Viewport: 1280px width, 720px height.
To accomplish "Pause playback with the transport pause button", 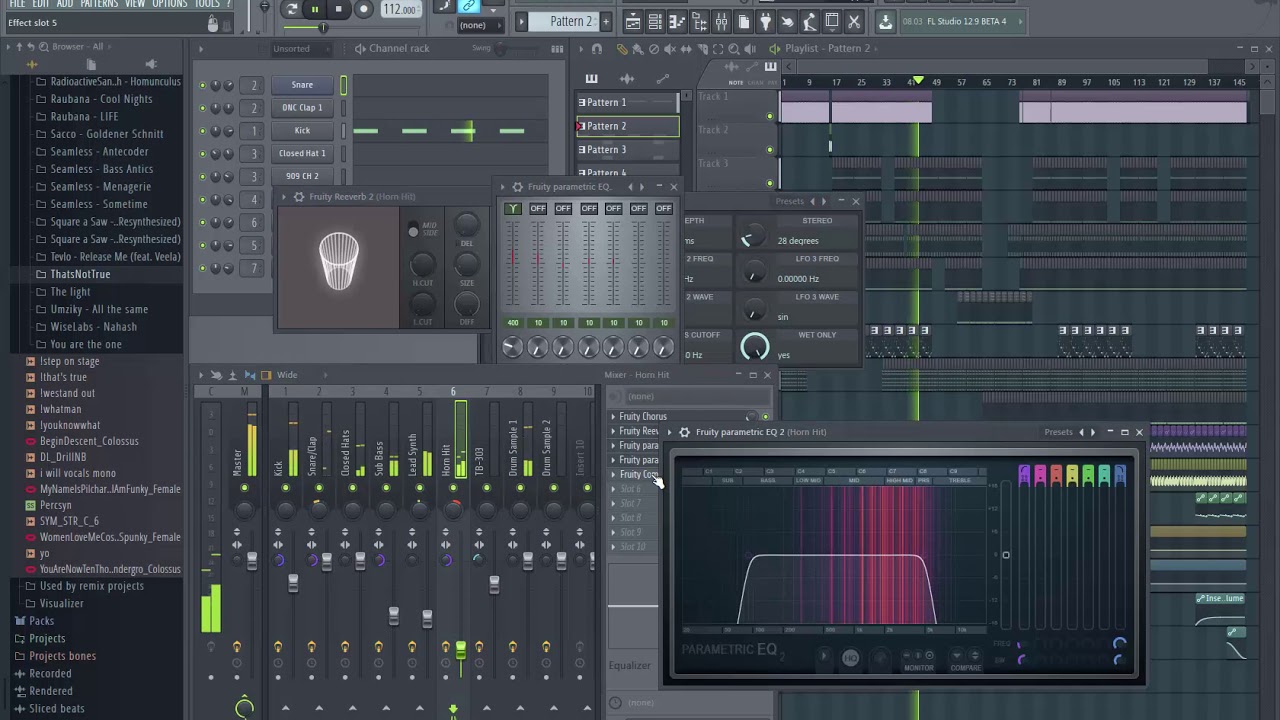I will pos(314,10).
